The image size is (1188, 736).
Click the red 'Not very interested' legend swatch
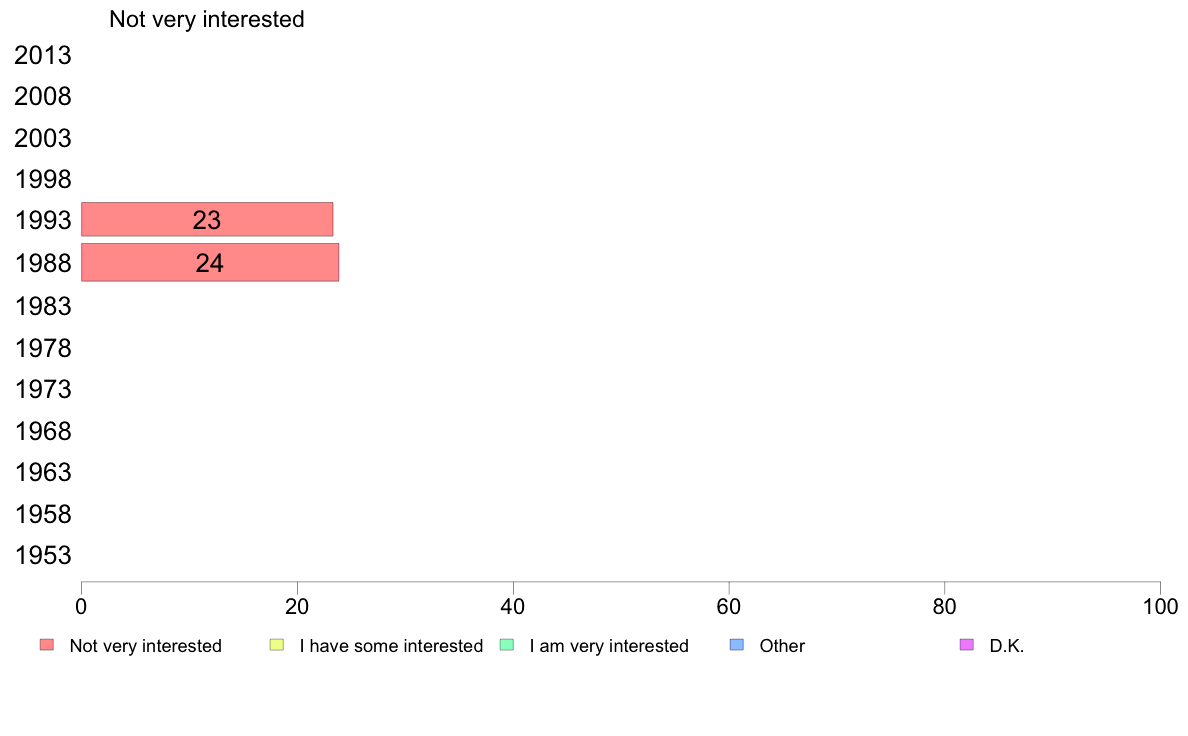coord(46,645)
